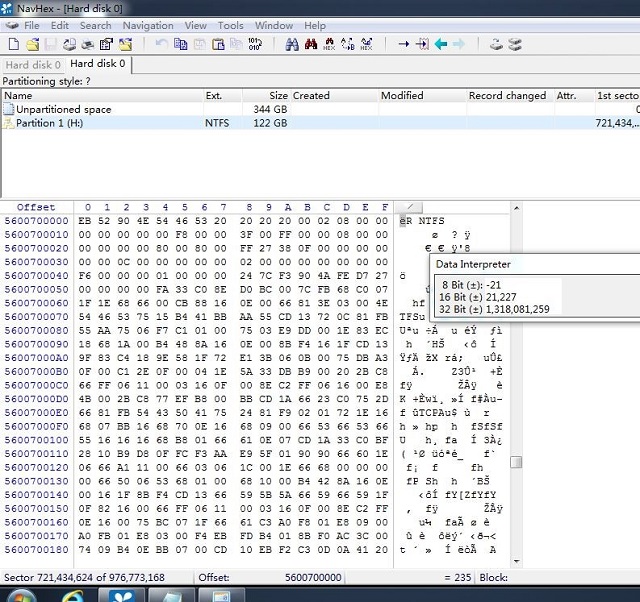Click the NTFS extension cell

(217, 123)
